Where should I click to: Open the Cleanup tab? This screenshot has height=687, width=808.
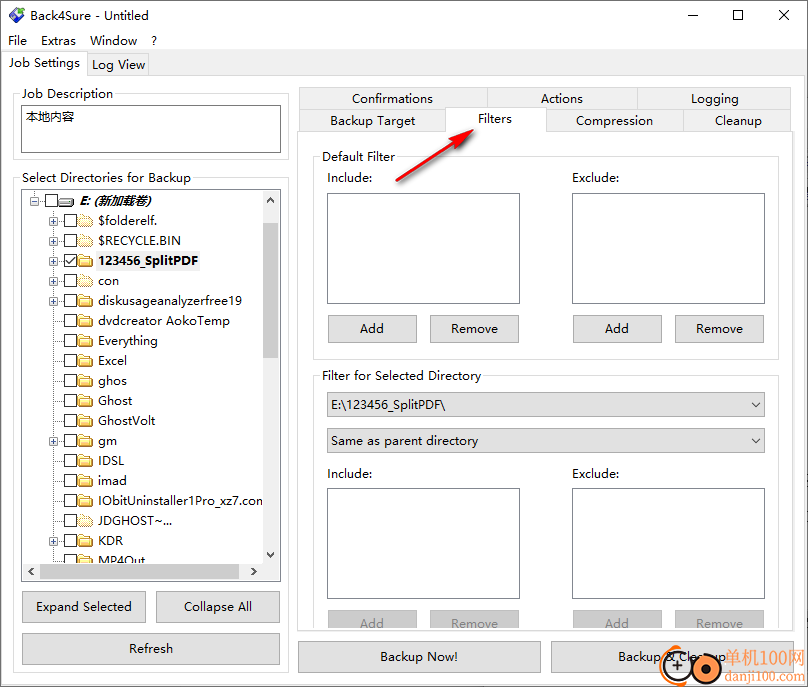pyautogui.click(x=738, y=121)
